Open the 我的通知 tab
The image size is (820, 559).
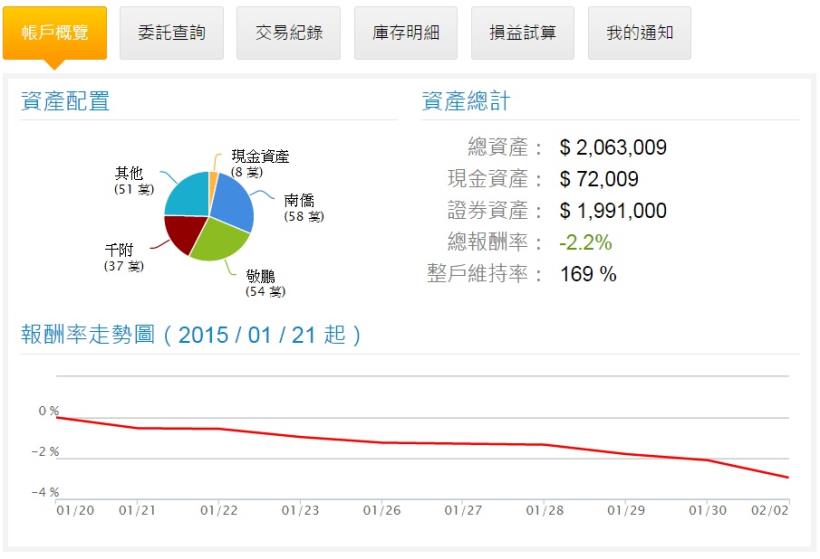[640, 33]
